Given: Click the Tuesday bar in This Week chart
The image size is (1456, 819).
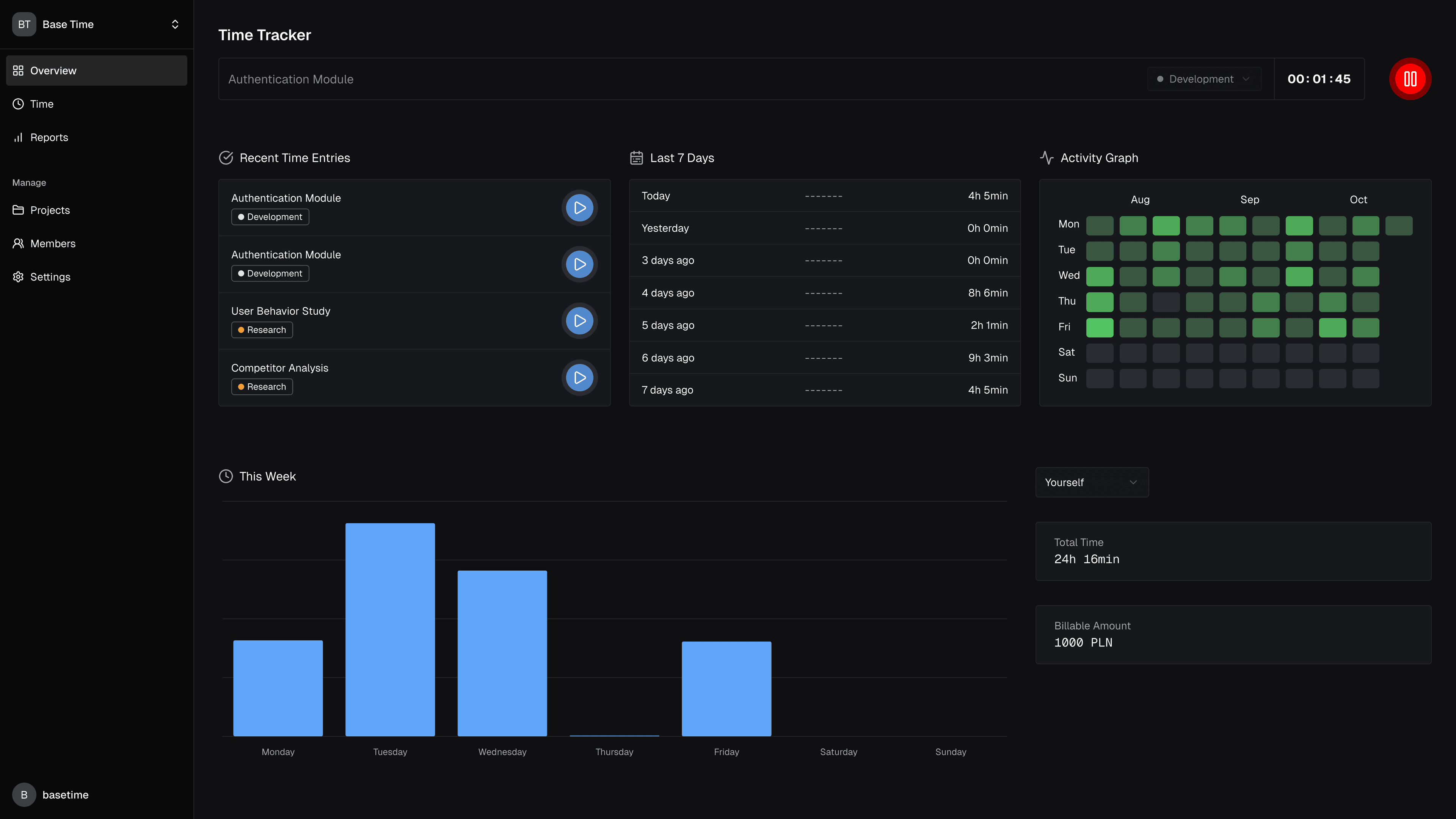Looking at the screenshot, I should coord(390,629).
